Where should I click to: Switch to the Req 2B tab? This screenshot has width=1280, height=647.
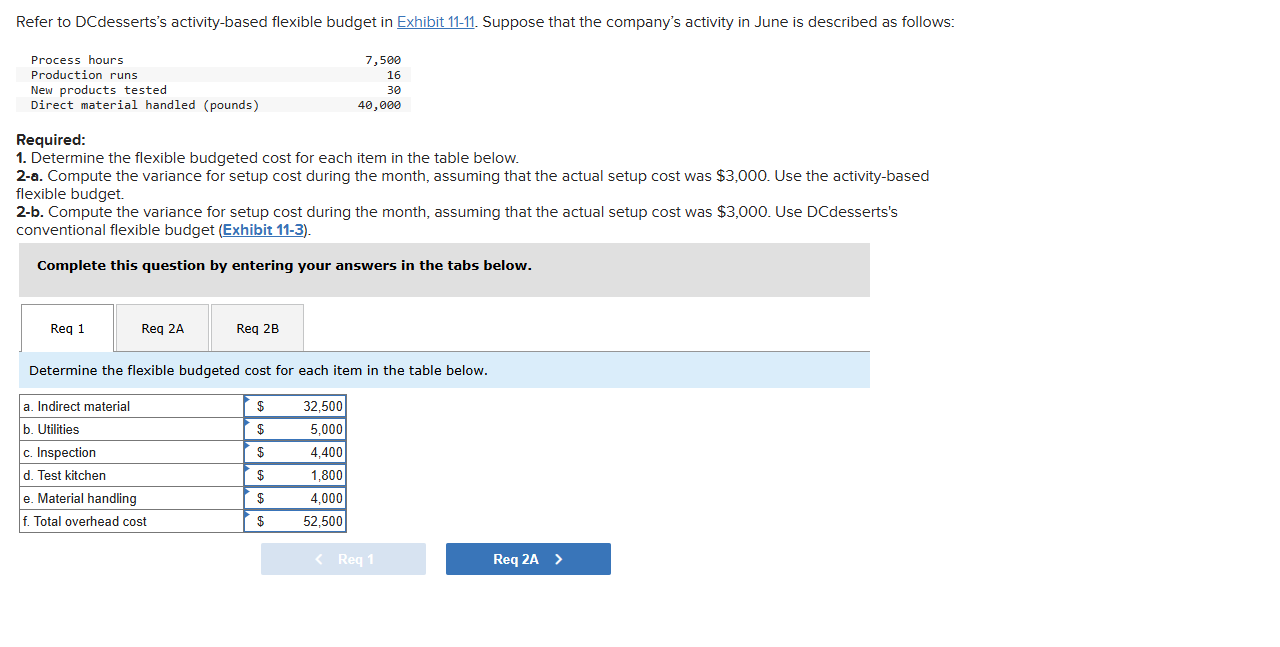pyautogui.click(x=257, y=328)
